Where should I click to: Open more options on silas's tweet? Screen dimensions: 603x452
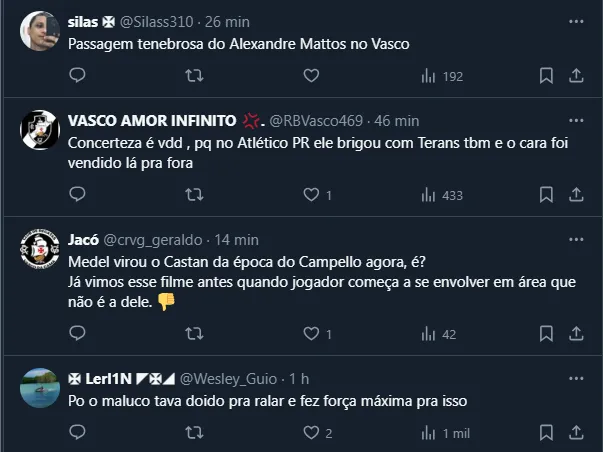tap(576, 20)
